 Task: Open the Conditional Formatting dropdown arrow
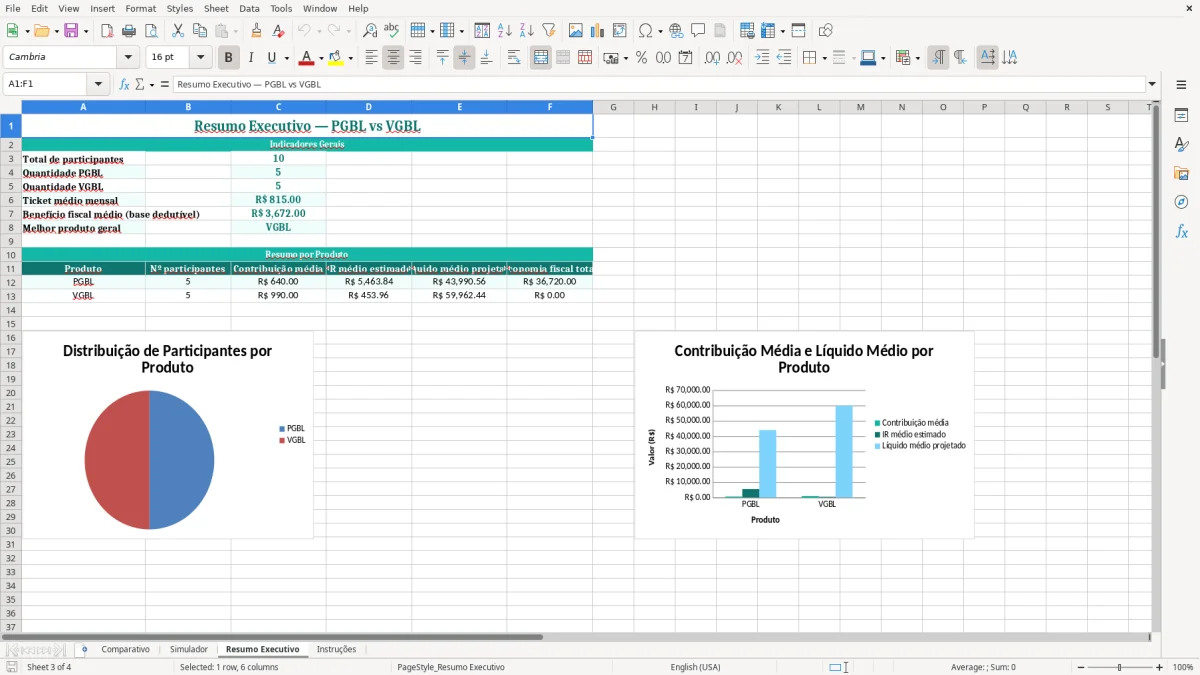[x=917, y=58]
